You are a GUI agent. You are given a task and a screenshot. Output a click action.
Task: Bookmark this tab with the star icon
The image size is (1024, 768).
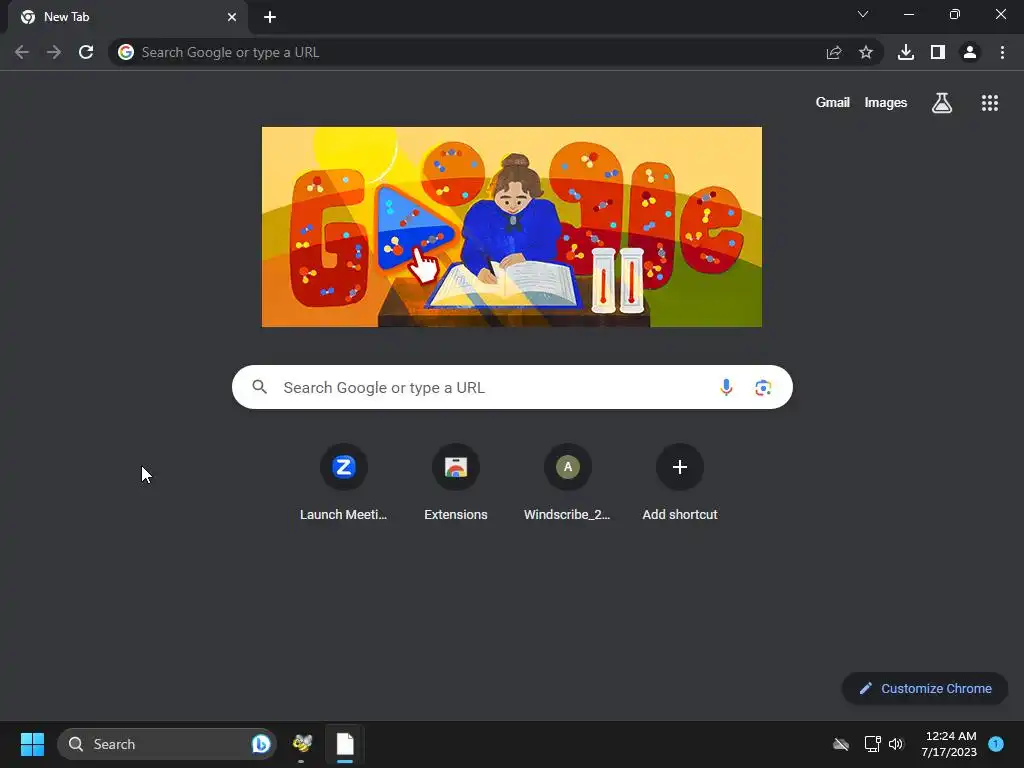(x=866, y=52)
